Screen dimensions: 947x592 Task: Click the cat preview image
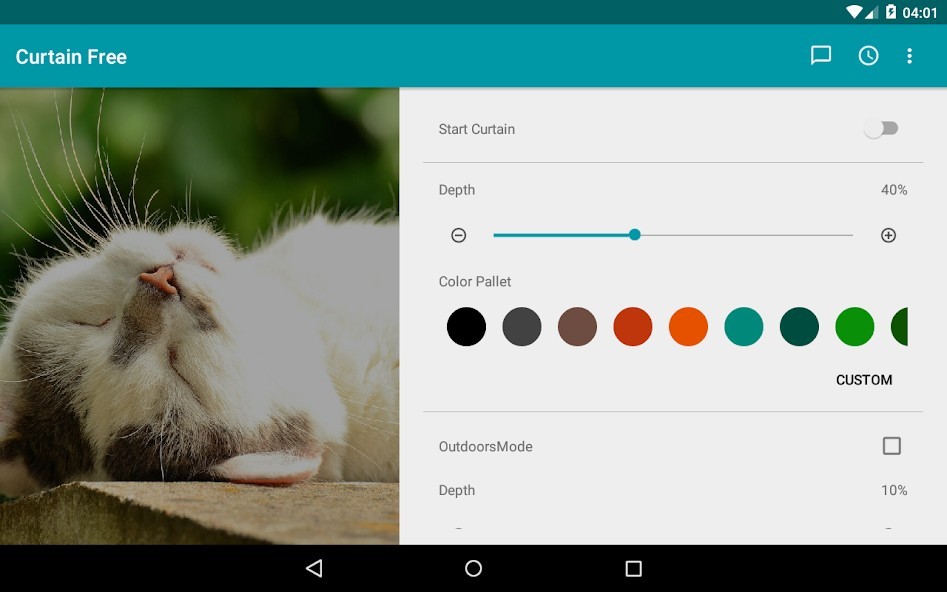(x=199, y=316)
